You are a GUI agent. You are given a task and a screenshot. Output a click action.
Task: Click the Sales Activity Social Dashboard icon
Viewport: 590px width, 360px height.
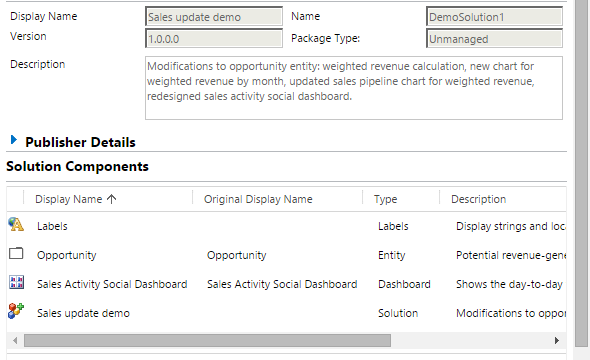click(16, 282)
